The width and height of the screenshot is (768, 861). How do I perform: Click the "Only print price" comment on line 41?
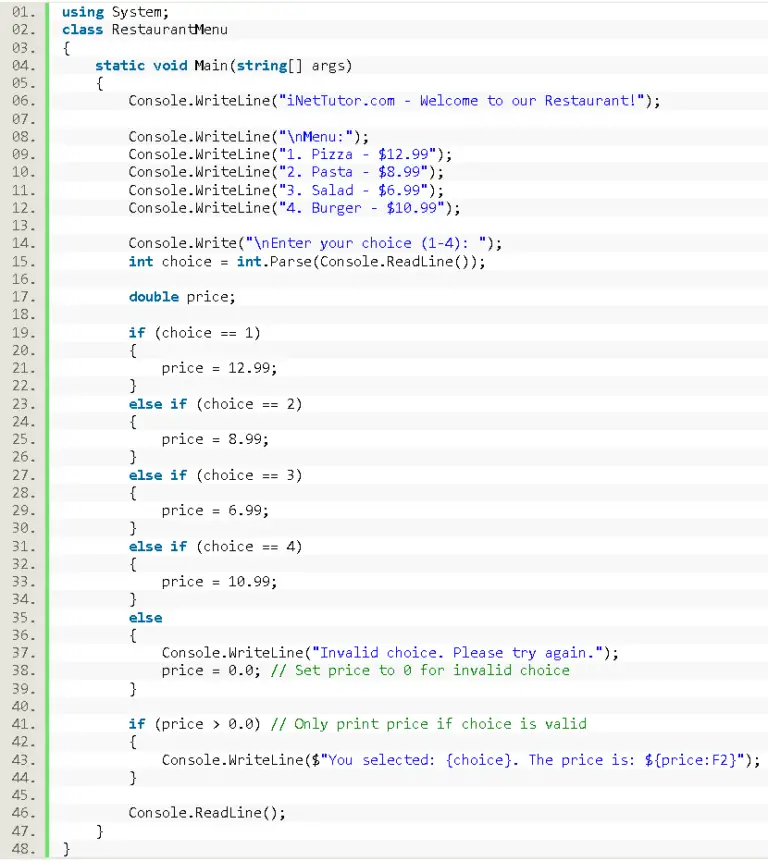428,724
